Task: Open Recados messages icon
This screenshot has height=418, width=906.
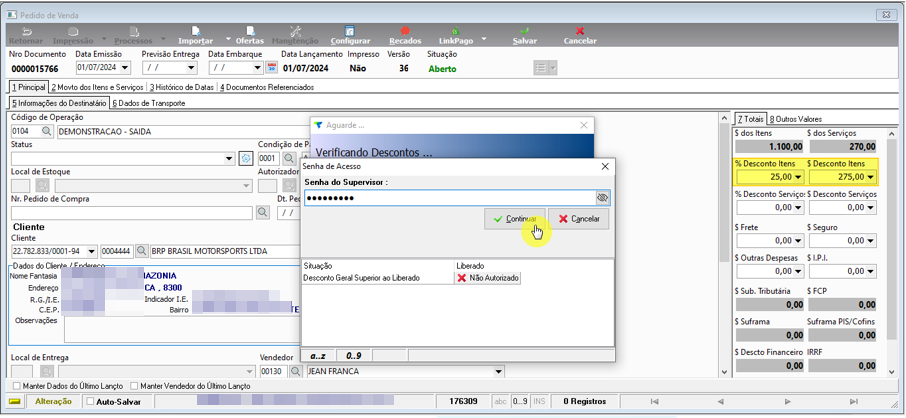Action: 405,36
